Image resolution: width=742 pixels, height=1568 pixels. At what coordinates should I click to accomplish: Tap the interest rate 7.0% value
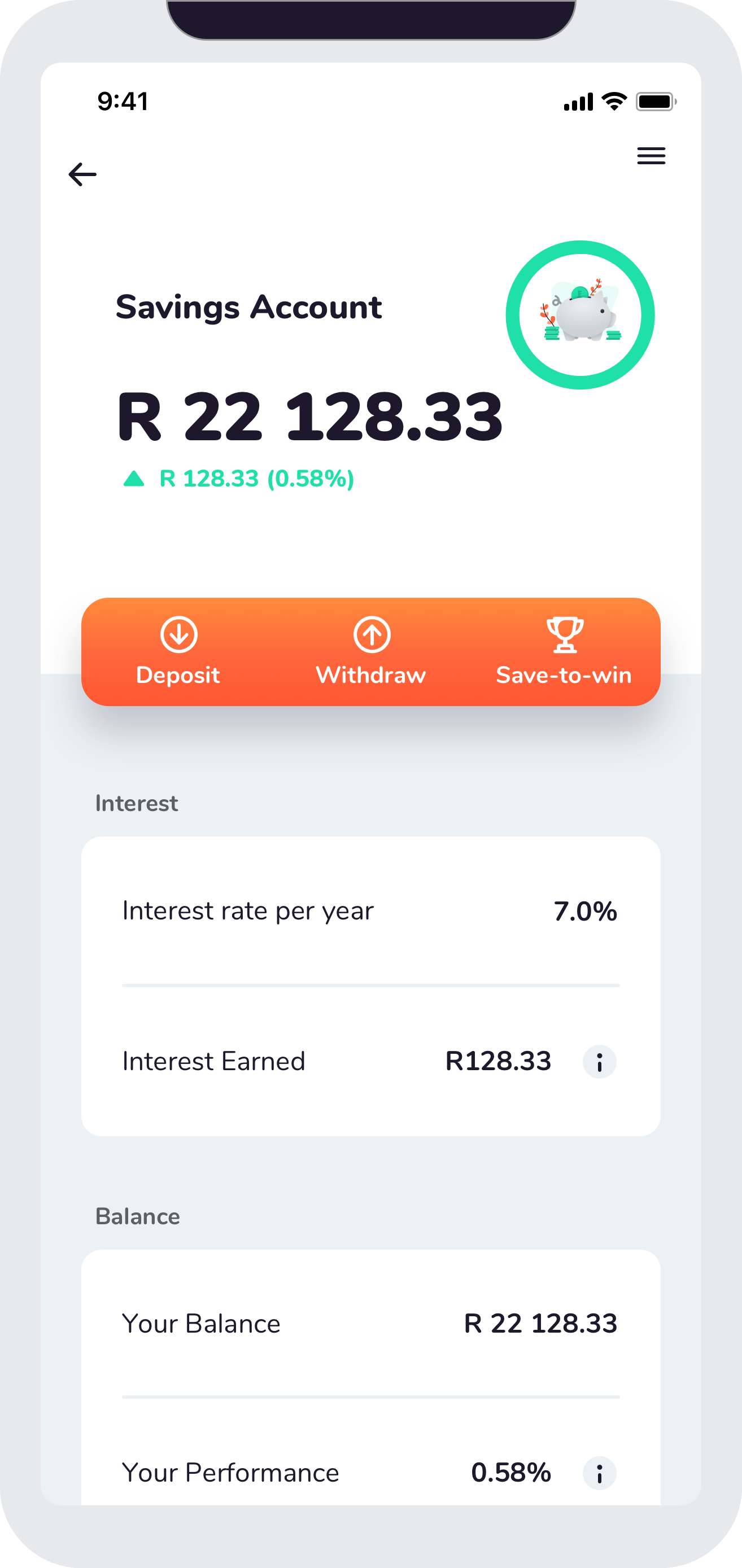pos(585,910)
